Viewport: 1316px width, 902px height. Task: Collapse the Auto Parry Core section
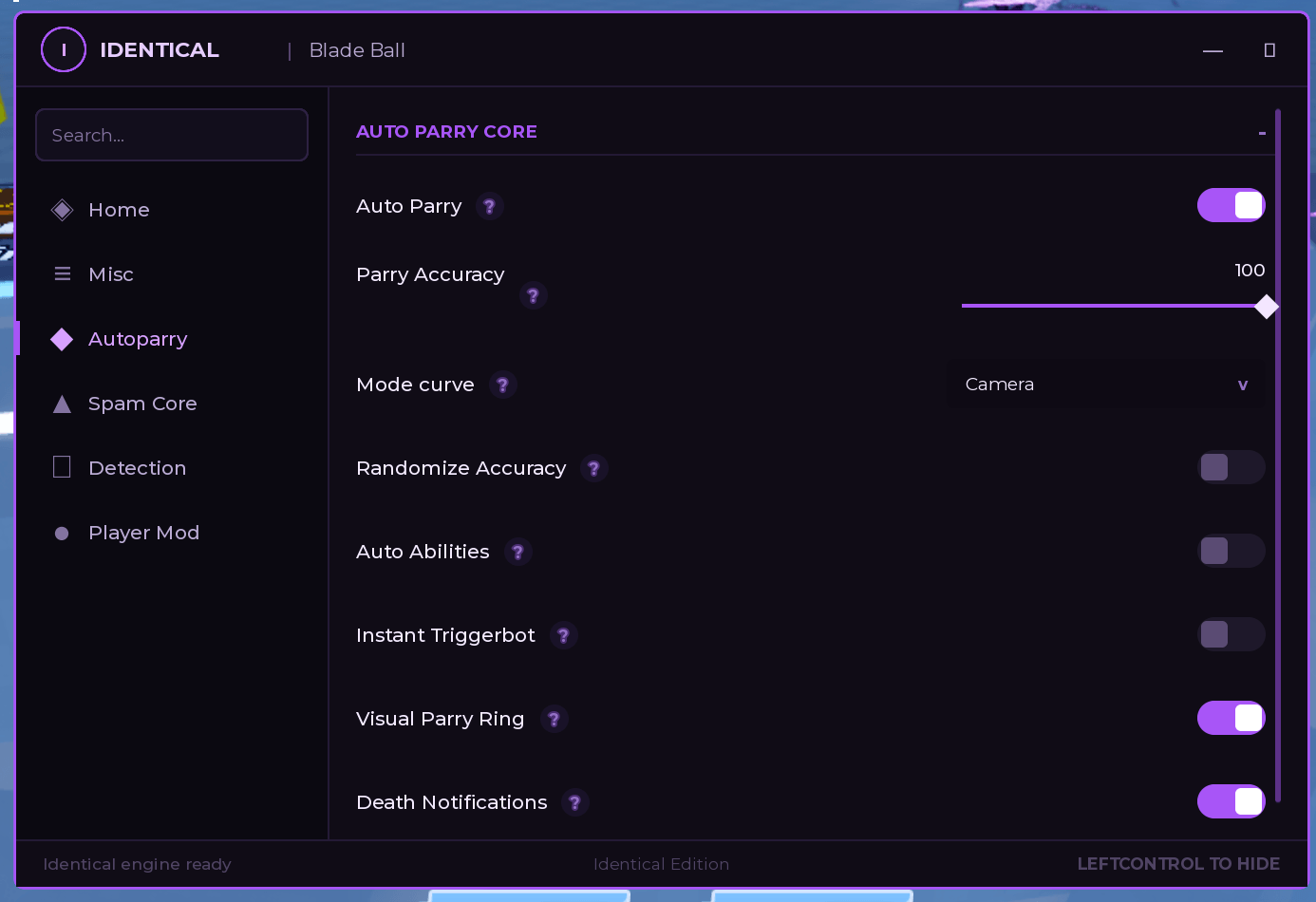click(1262, 133)
